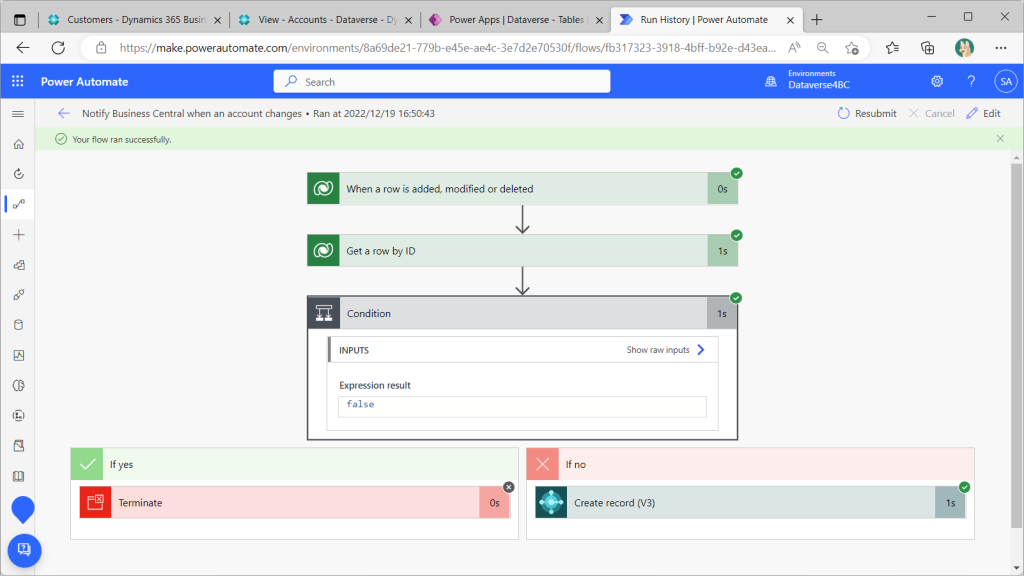Open the chatbot icon at bottom left
The width and height of the screenshot is (1024, 576).
(x=24, y=550)
